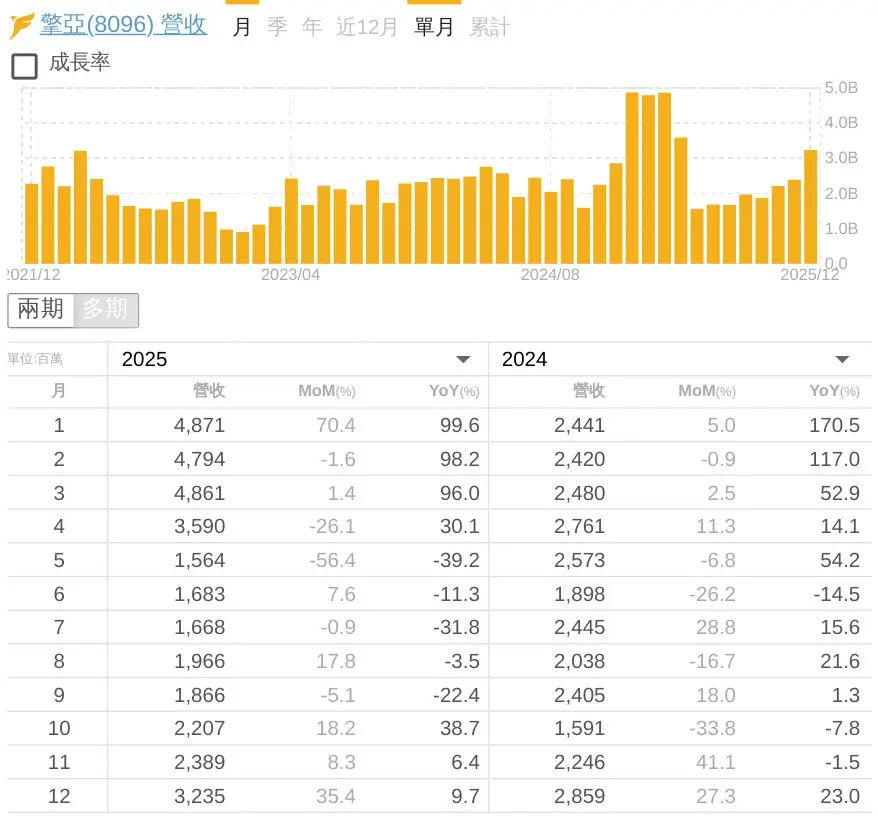Open the 擎亞(8096) 營收 link
The image size is (878, 819).
click(123, 25)
